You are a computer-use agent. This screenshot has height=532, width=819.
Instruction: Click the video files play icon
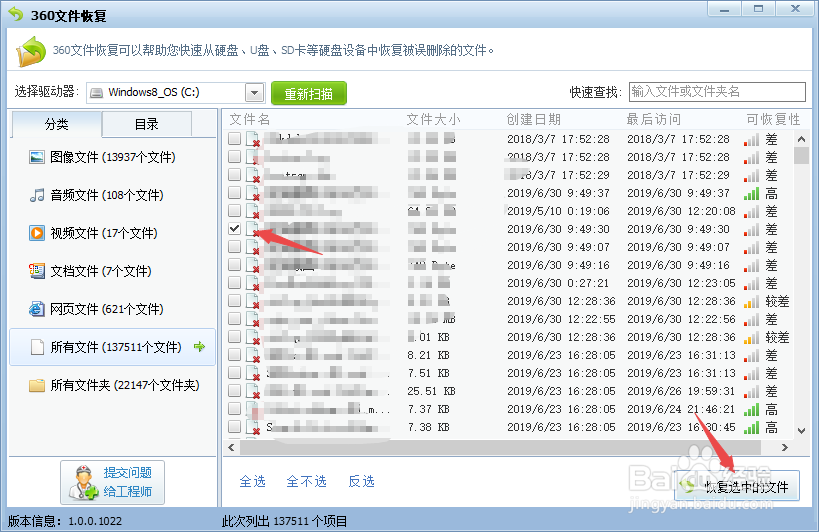37,233
